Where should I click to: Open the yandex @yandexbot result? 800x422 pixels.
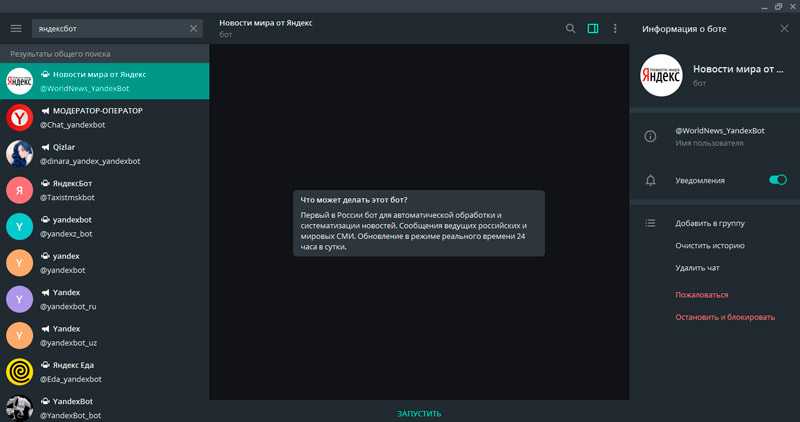click(105, 263)
